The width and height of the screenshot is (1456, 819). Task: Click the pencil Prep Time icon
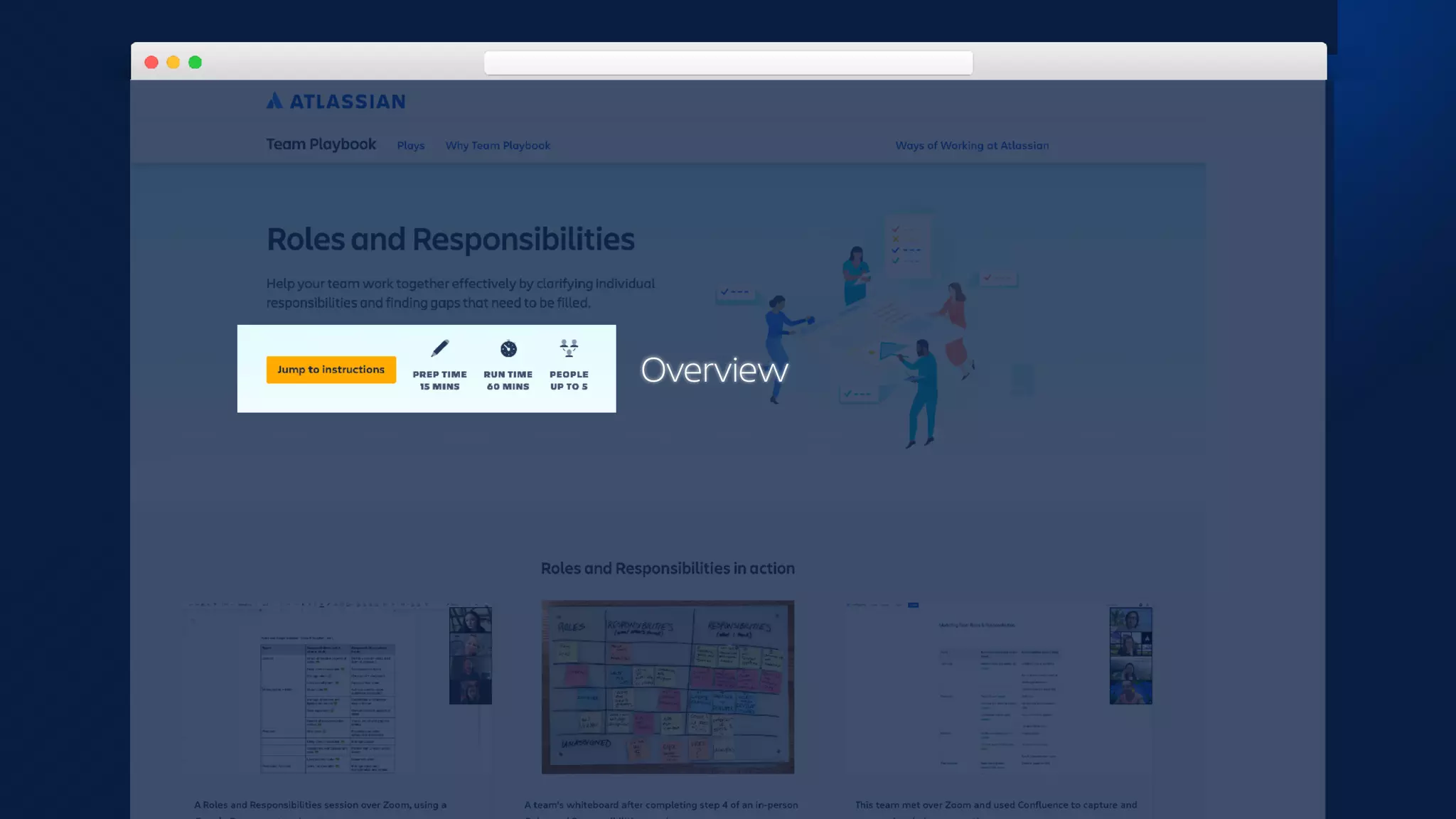point(440,348)
